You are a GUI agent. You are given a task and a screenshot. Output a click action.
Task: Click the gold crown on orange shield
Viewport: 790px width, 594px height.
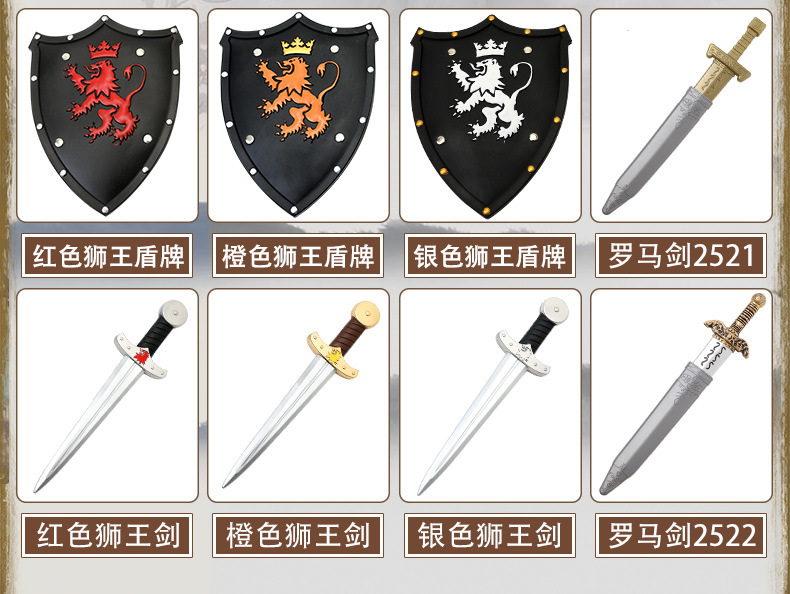(x=298, y=46)
